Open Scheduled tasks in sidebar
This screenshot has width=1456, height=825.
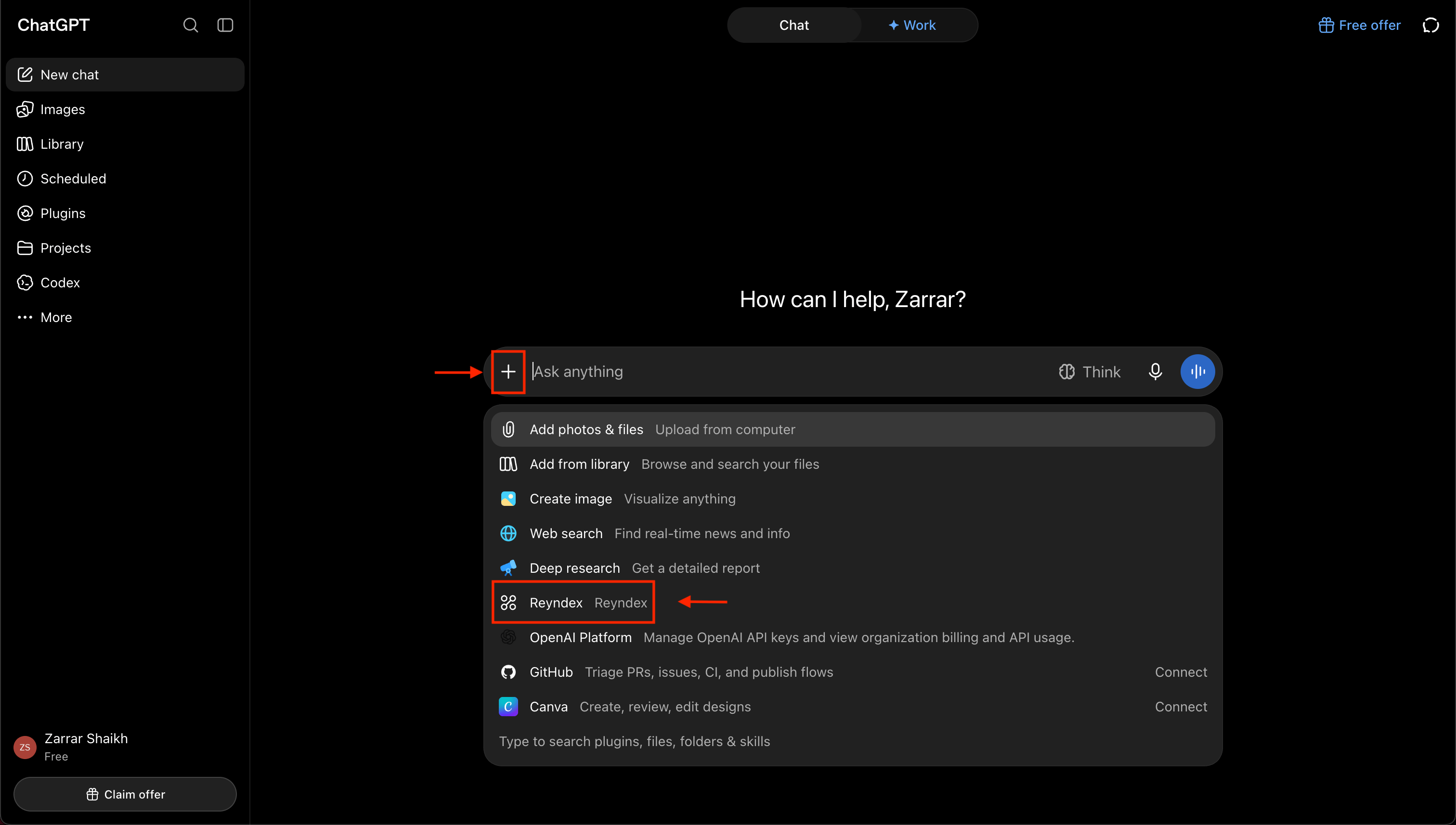125,179
